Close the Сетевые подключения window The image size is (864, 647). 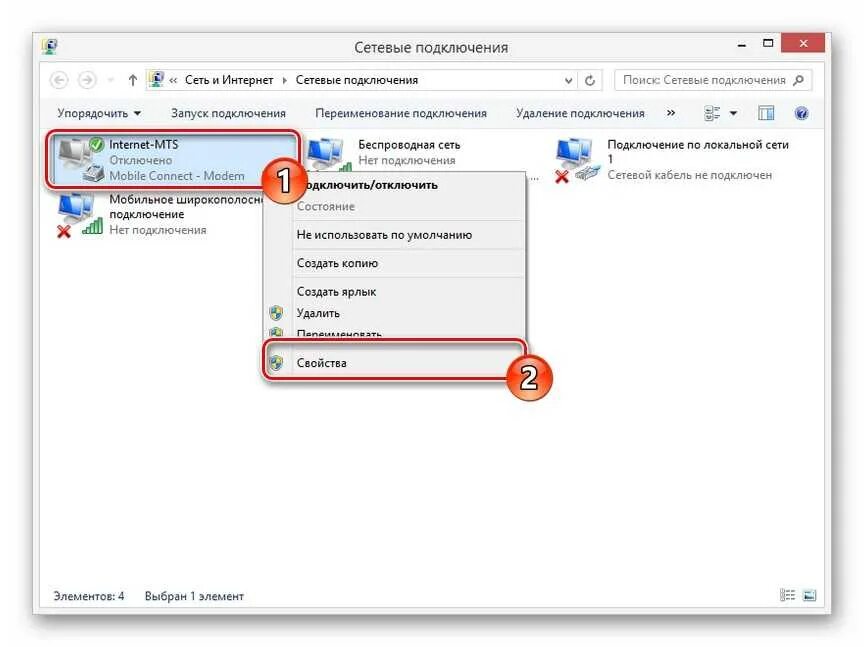click(x=803, y=44)
